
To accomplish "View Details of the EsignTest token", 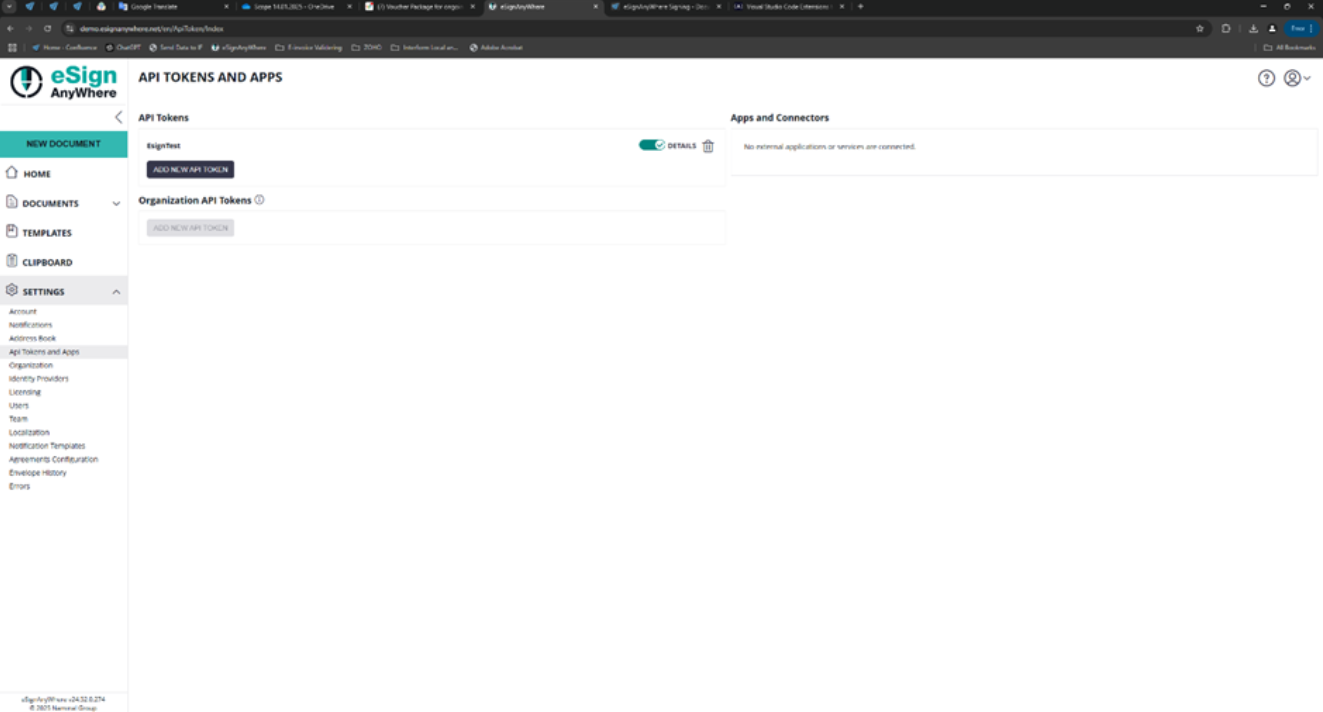I will [682, 146].
